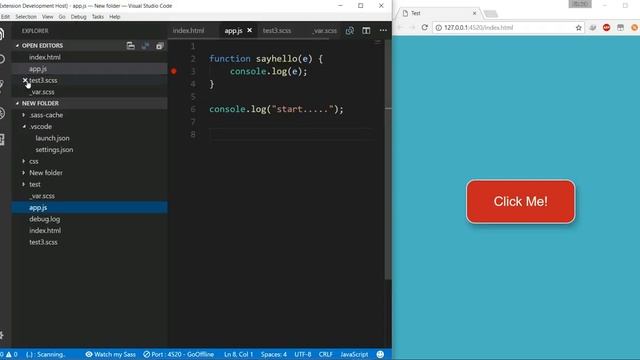Click the Open Changes icon in editor toolbar
The width and height of the screenshot is (640, 360).
coord(350,31)
